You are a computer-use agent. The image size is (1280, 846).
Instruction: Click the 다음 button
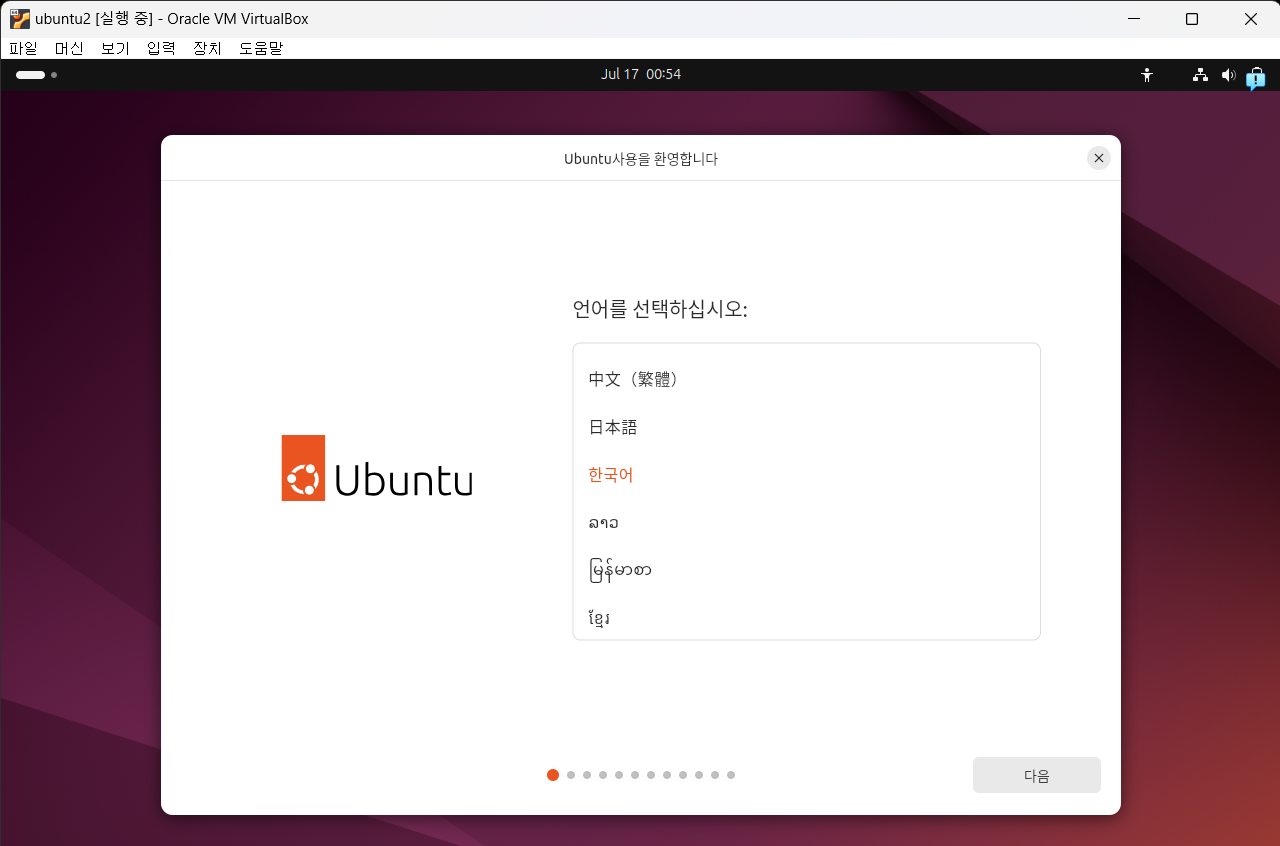click(x=1036, y=775)
